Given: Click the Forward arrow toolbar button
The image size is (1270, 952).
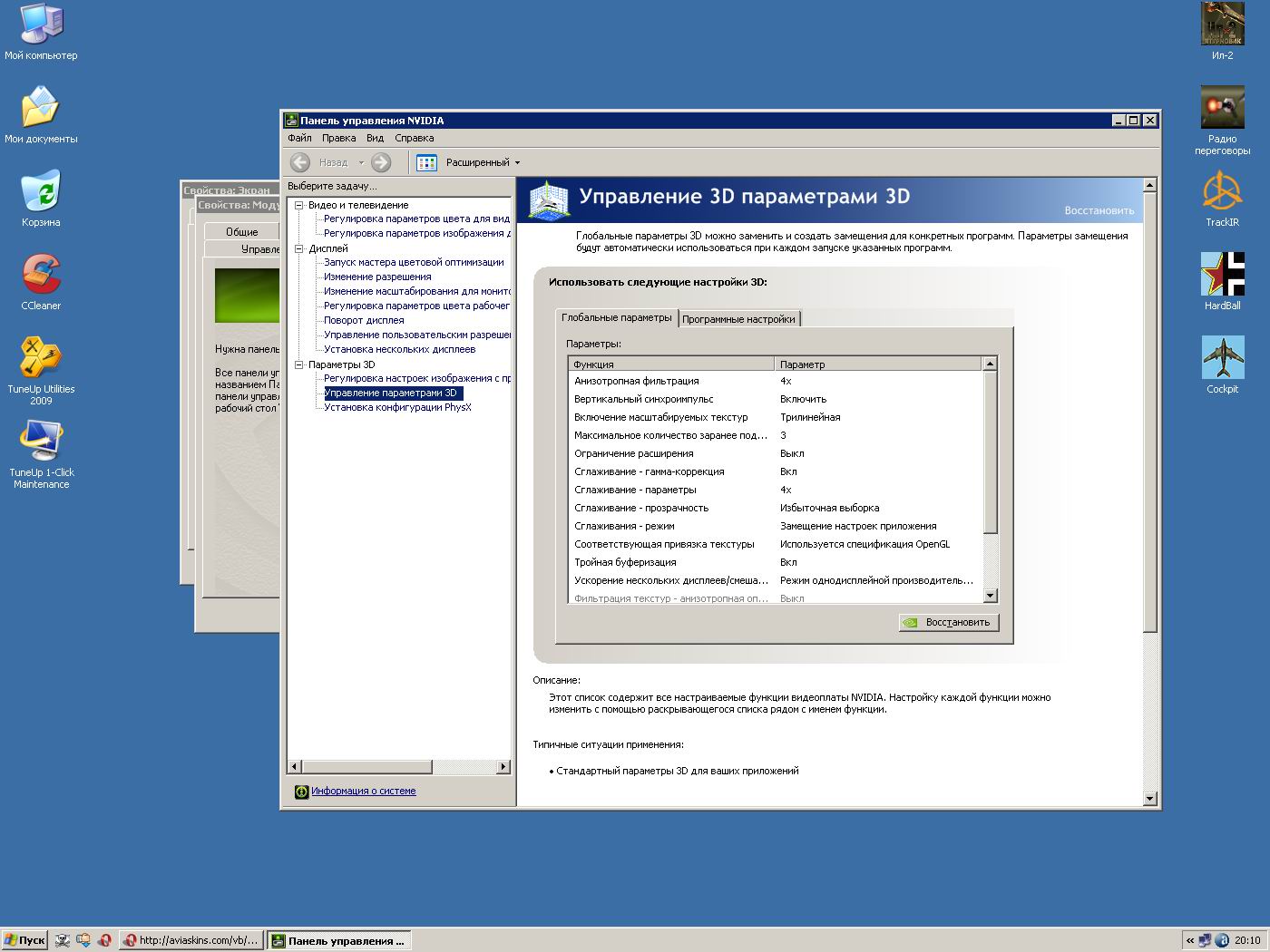Looking at the screenshot, I should (381, 162).
